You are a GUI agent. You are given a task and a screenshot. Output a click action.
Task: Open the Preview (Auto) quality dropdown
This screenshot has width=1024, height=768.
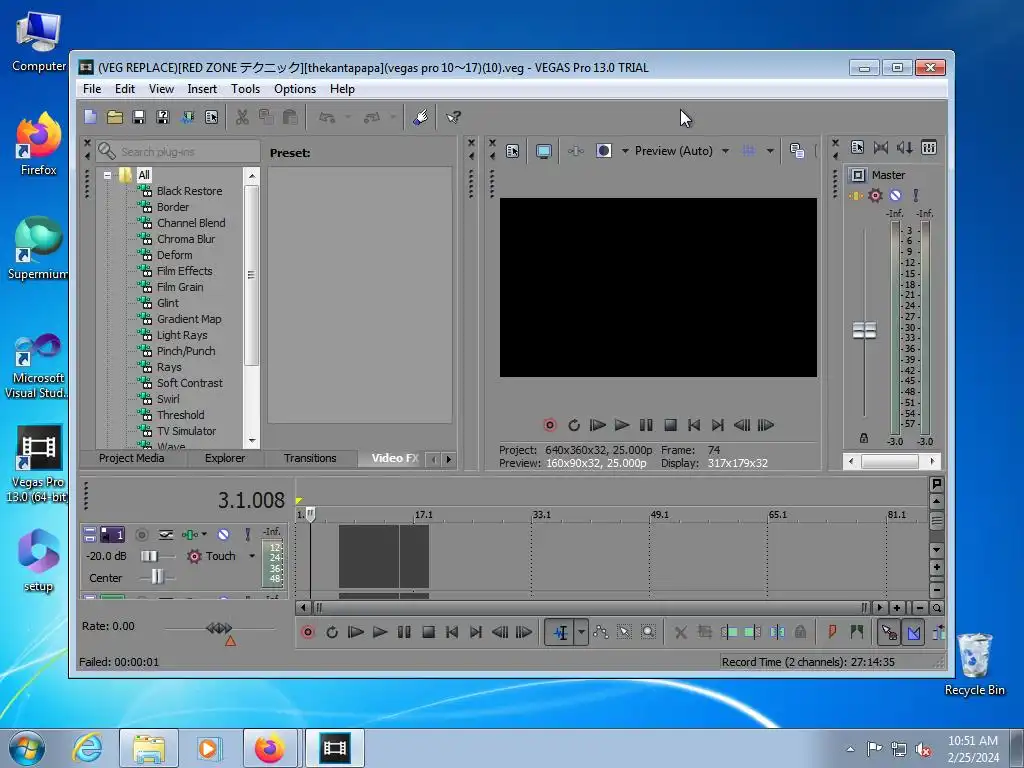pos(725,152)
